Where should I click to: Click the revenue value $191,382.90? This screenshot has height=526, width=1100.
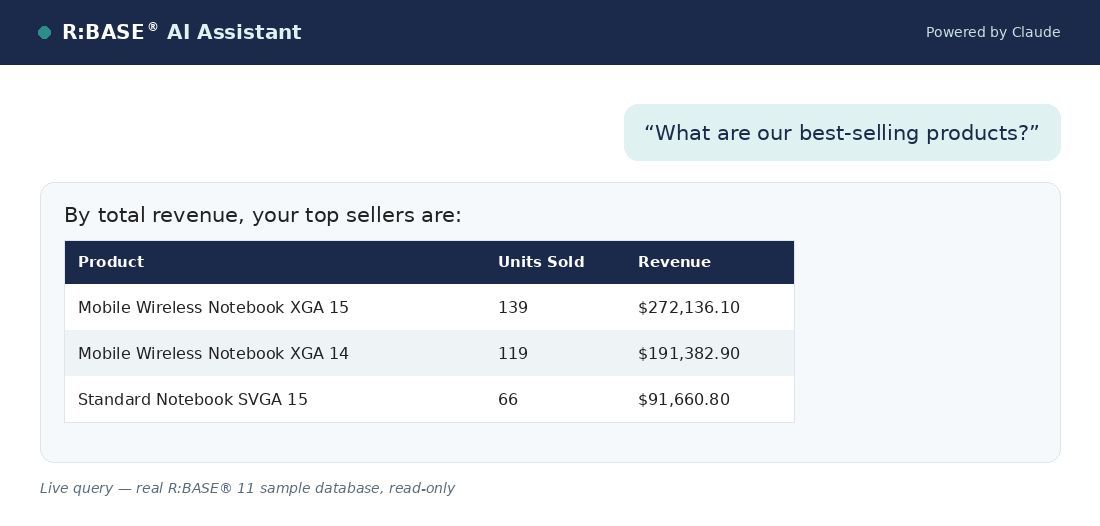tap(689, 353)
